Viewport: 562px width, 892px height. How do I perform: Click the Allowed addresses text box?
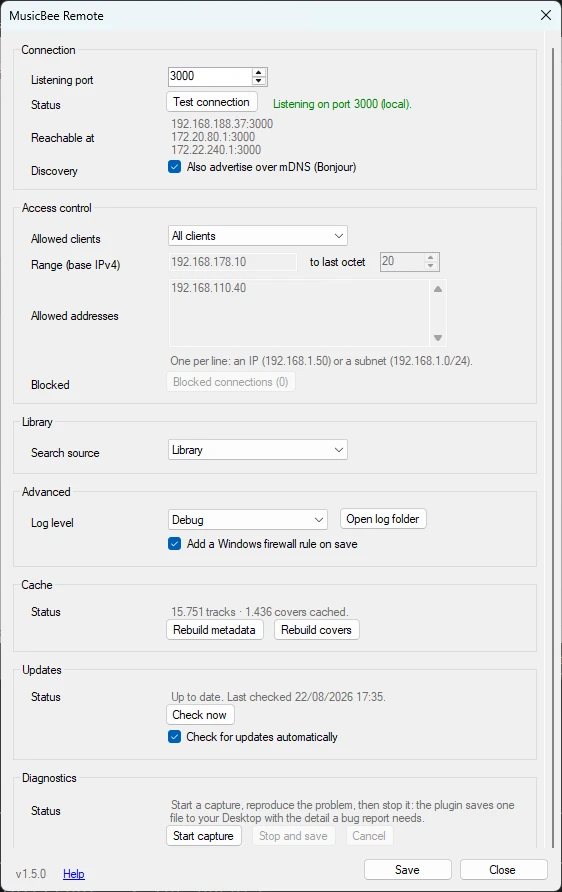click(x=299, y=313)
